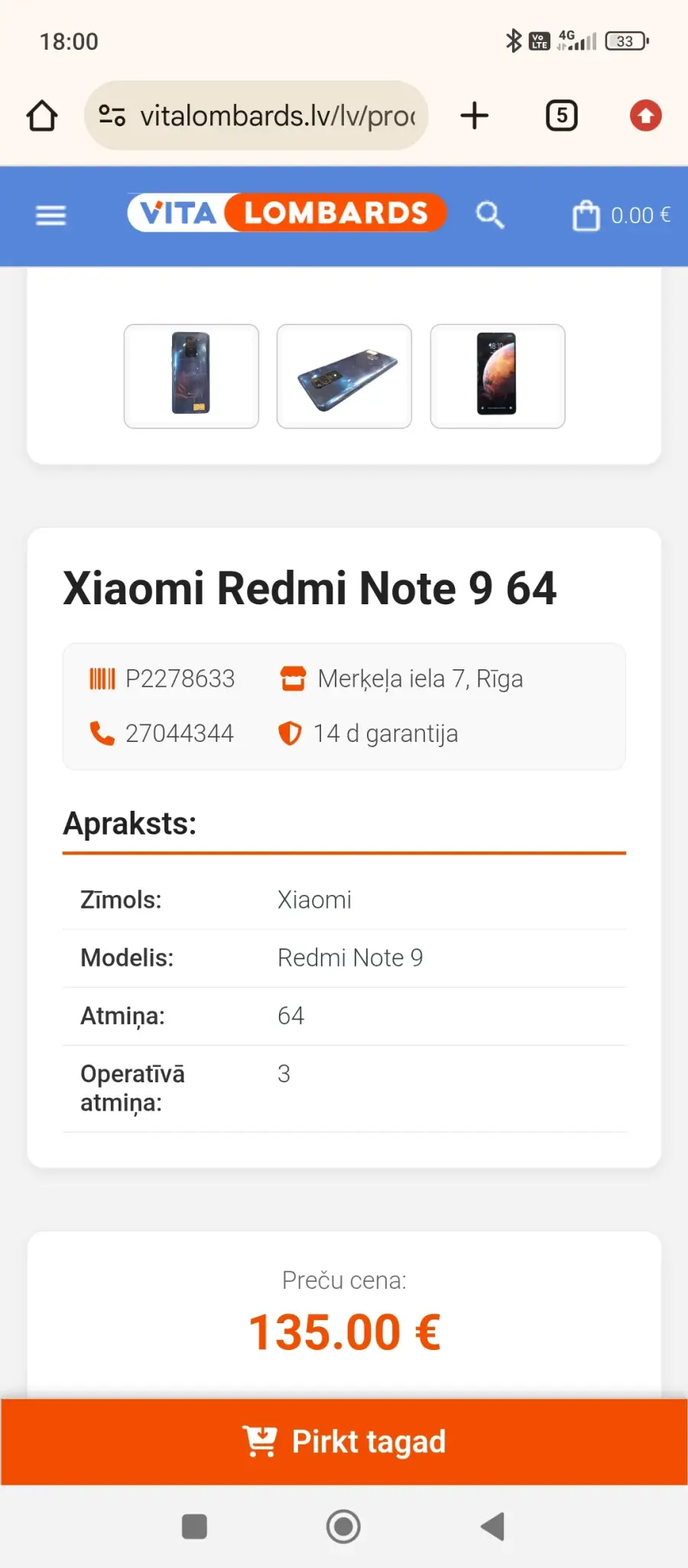Tap the product code P2278633
The width and height of the screenshot is (688, 1568).
pos(180,678)
